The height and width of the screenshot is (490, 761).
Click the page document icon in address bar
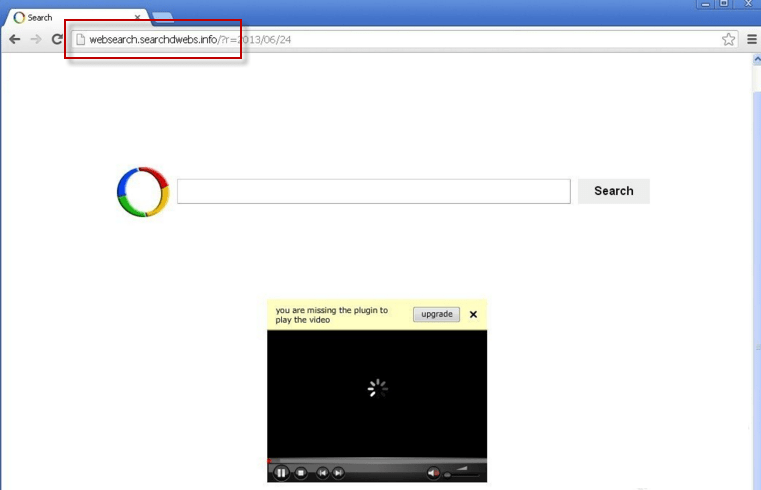[81, 39]
